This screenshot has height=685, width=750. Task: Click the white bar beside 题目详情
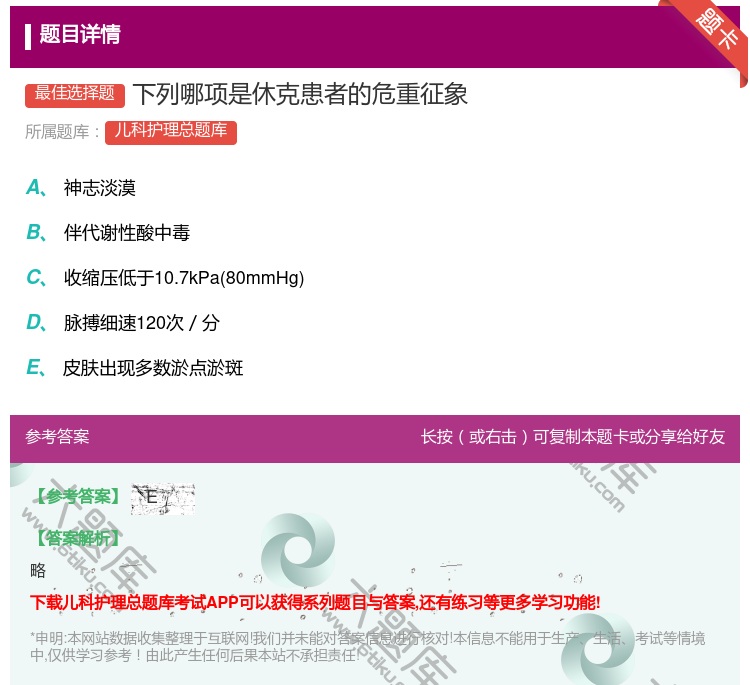click(28, 36)
